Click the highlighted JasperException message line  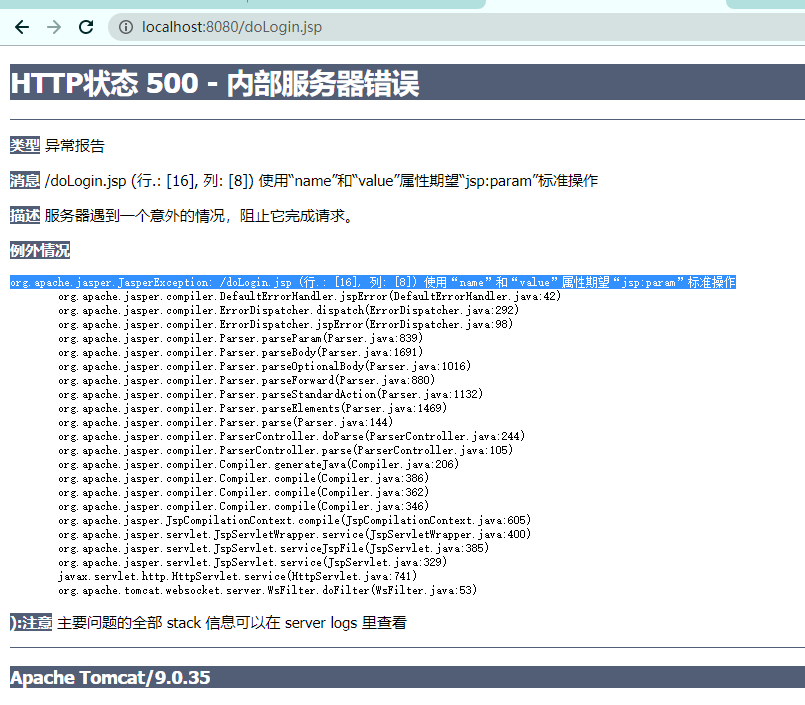pos(370,282)
